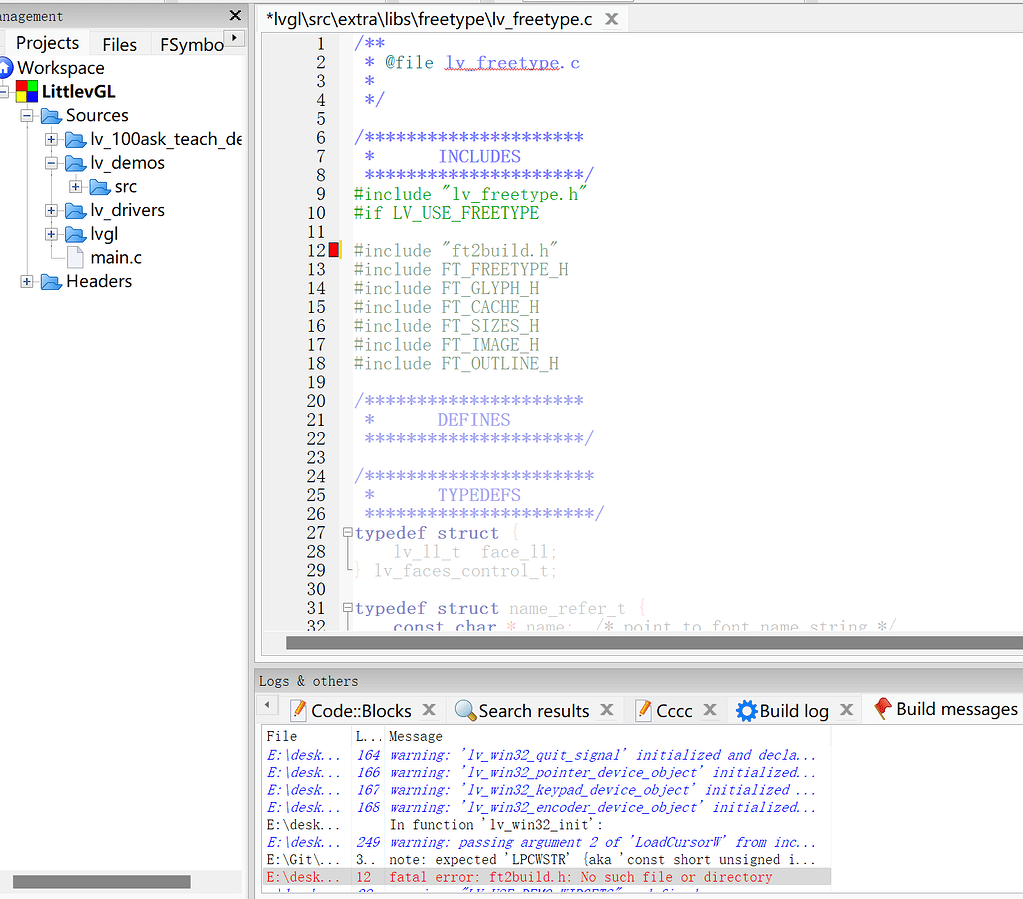Screen dimensions: 1023x899
Task: Click the src folder icon
Action: pyautogui.click(x=100, y=187)
